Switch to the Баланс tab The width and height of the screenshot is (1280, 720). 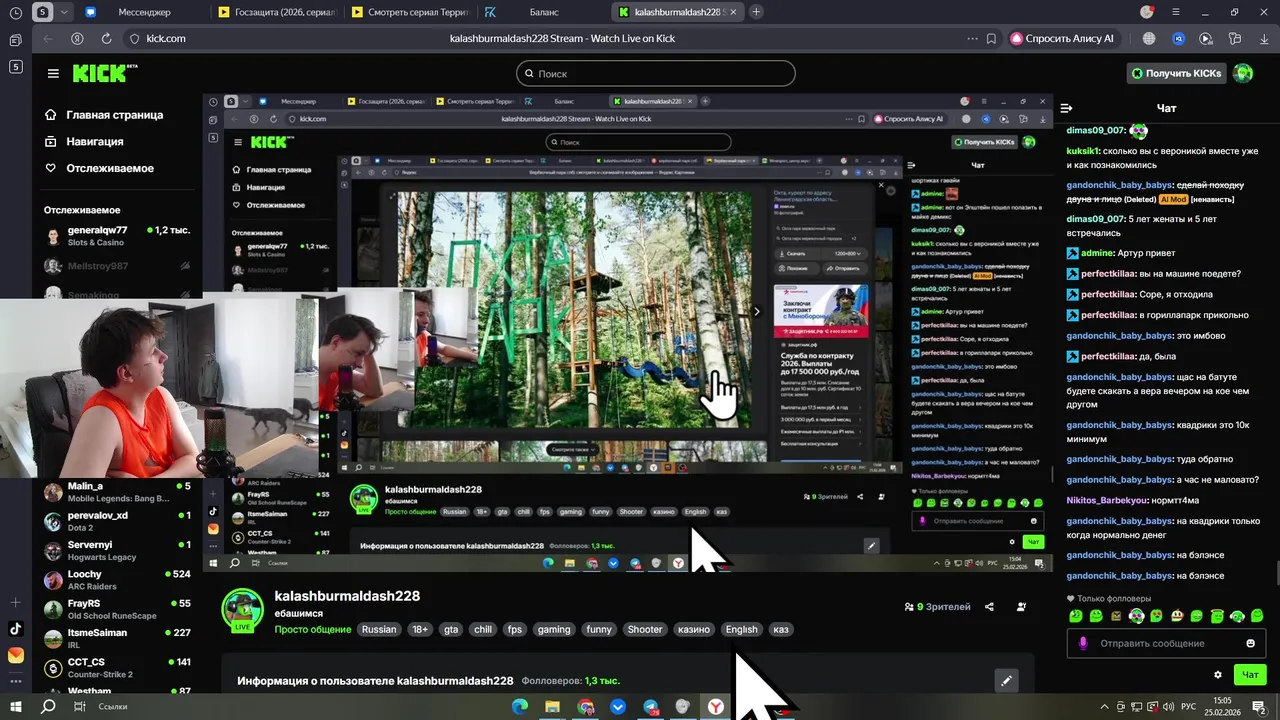coord(543,12)
